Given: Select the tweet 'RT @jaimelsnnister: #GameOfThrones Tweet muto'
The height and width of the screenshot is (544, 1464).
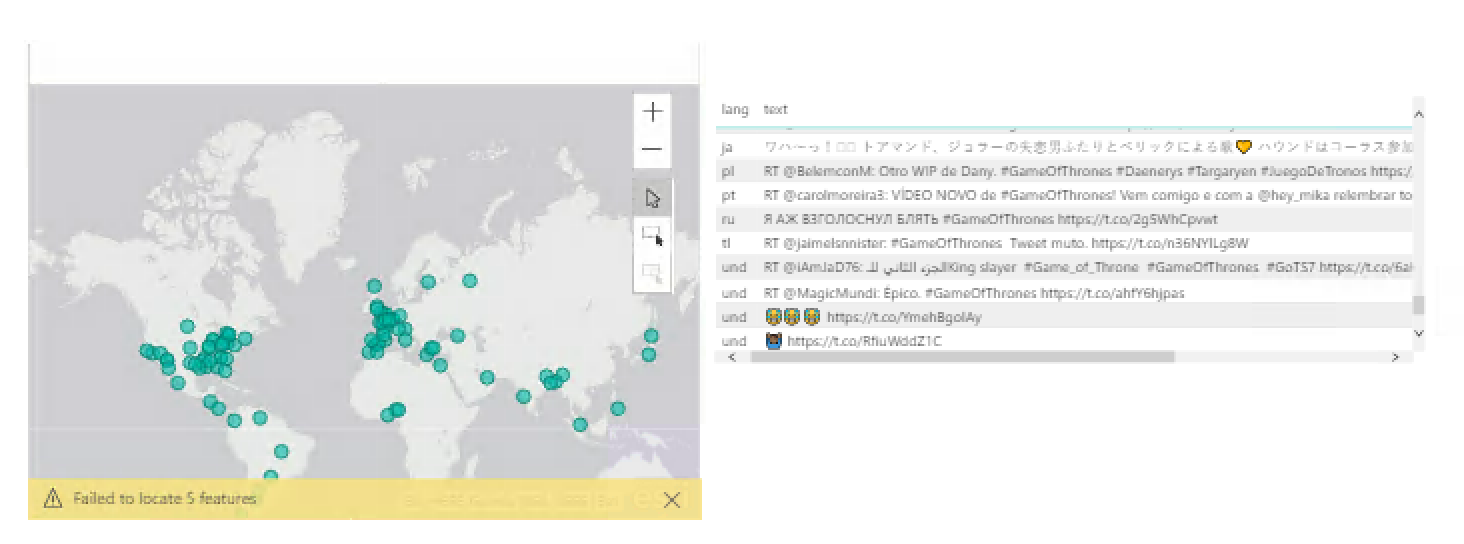Looking at the screenshot, I should coord(1006,243).
